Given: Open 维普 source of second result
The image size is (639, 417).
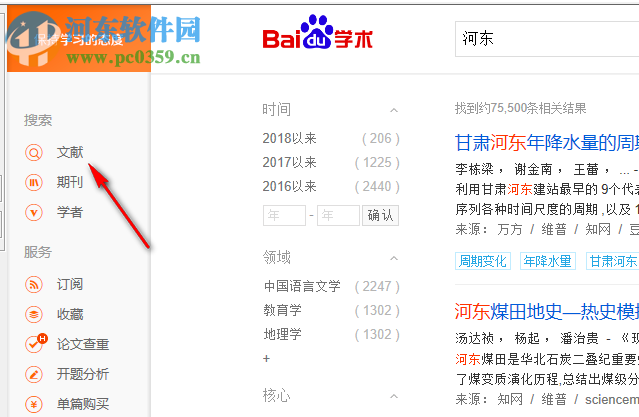Looking at the screenshot, I should [554, 399].
